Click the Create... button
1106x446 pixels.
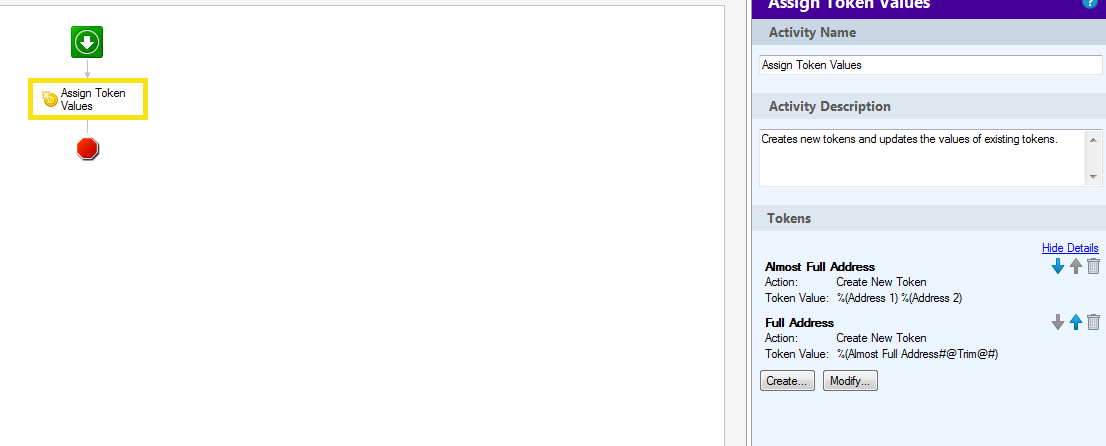coord(787,381)
